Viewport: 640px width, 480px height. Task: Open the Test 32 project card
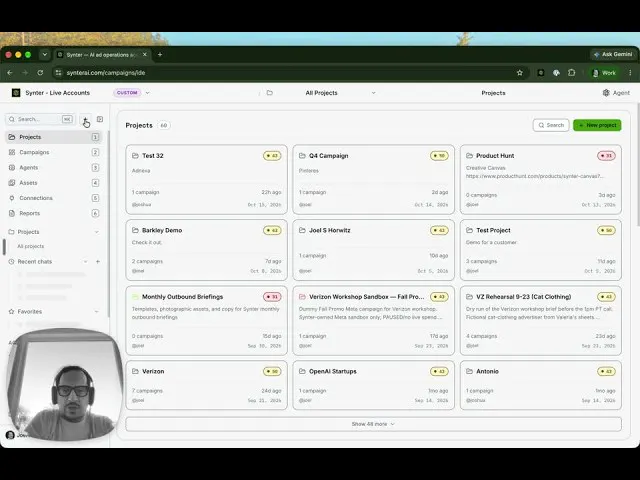(207, 179)
